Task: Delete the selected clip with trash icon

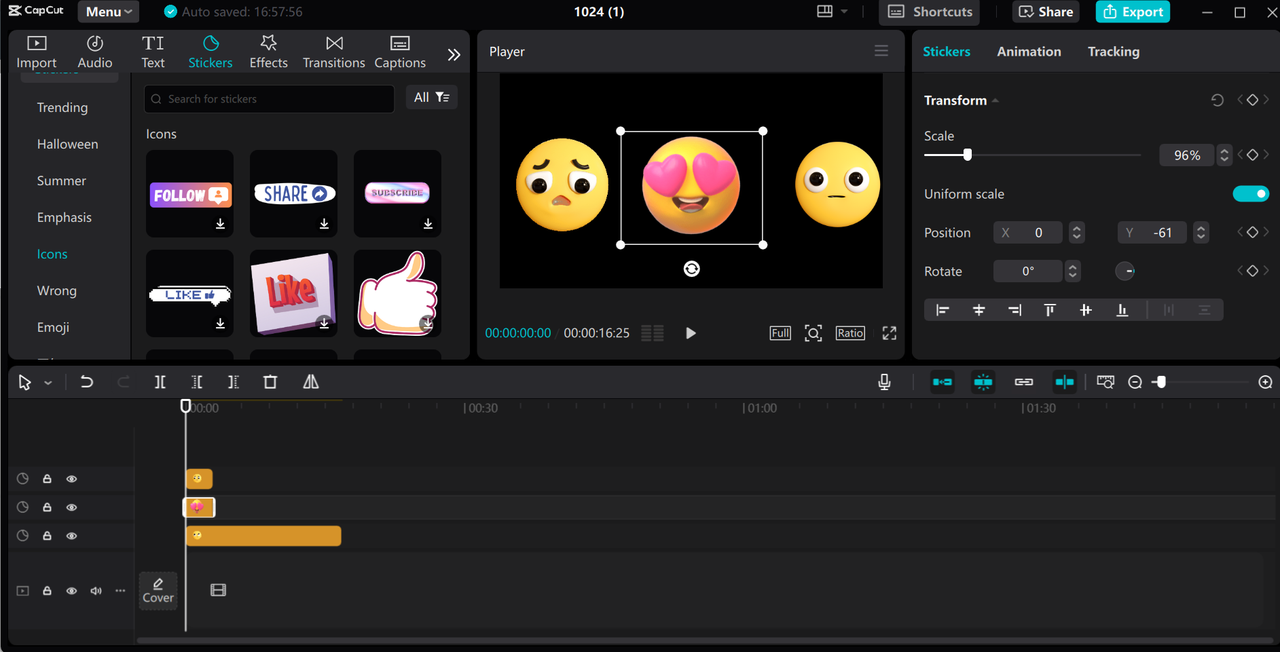Action: coord(270,382)
